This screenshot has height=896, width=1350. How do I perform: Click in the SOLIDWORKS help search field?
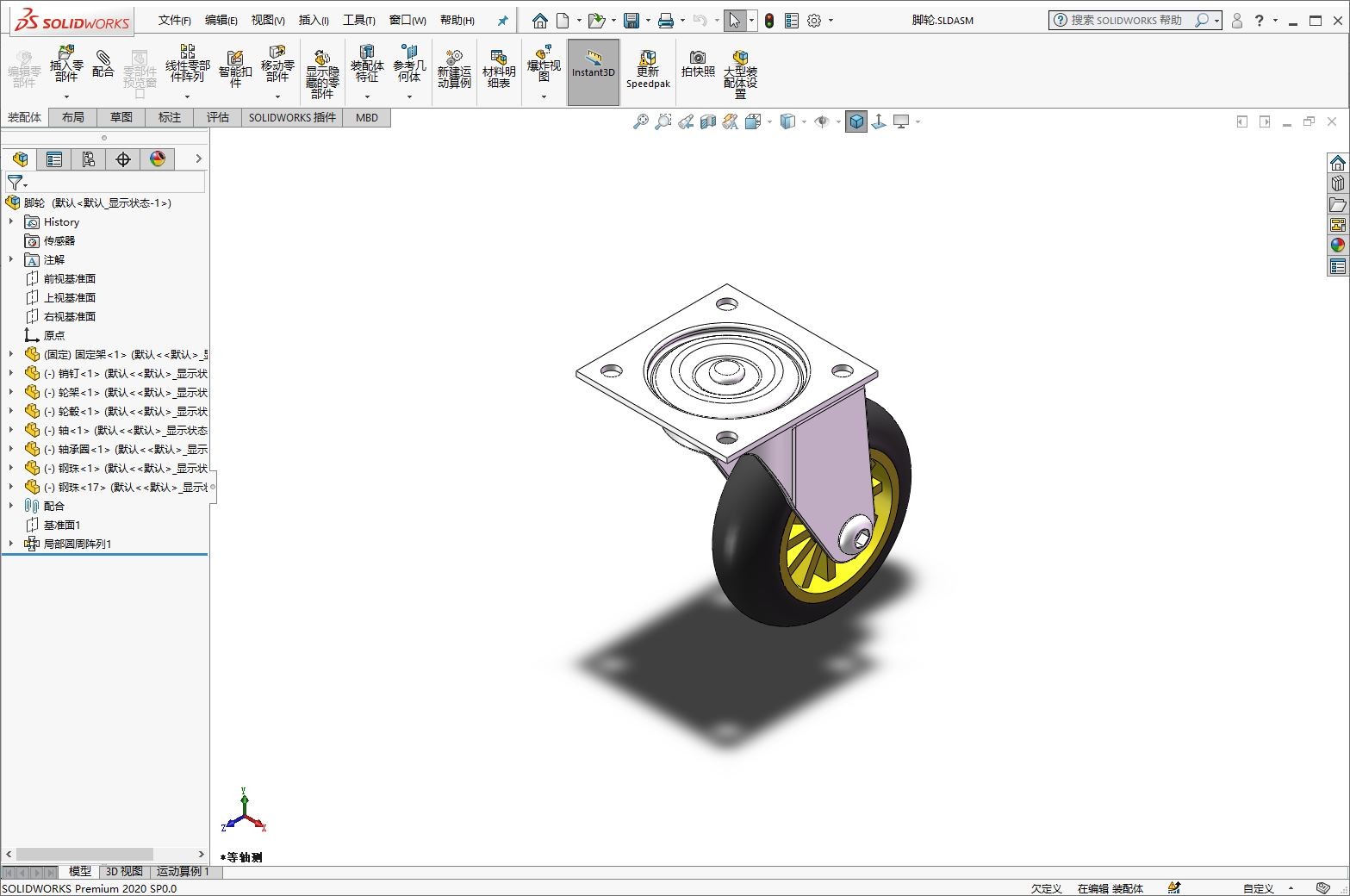(1126, 21)
